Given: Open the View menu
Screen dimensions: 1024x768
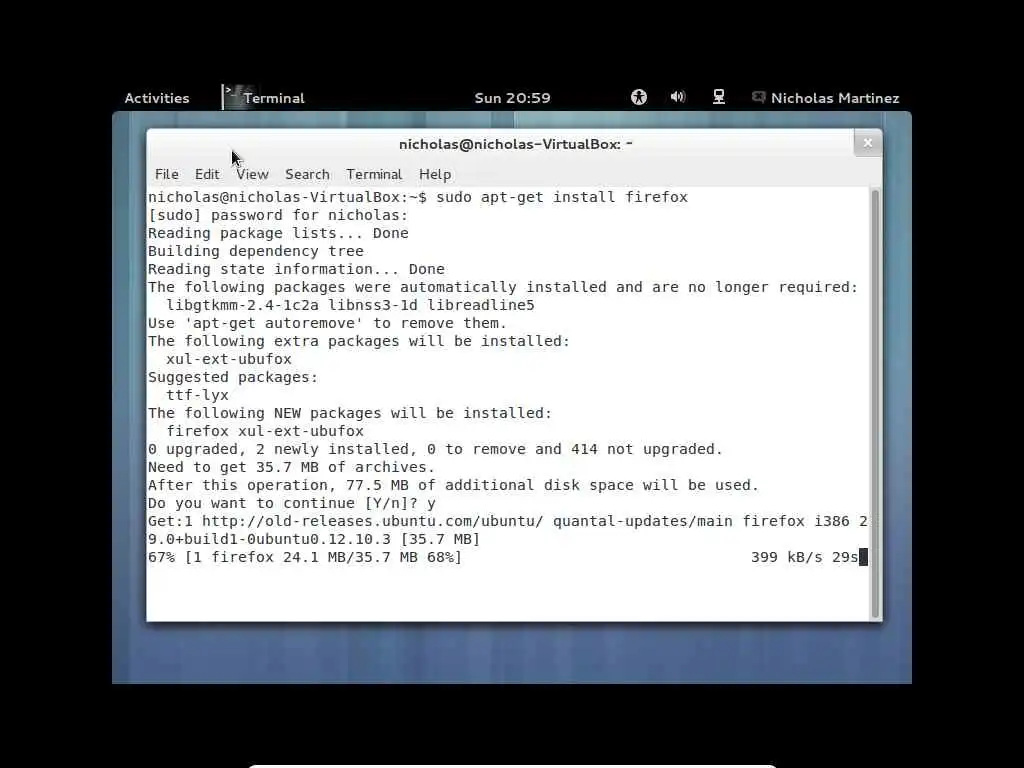Looking at the screenshot, I should pos(252,174).
